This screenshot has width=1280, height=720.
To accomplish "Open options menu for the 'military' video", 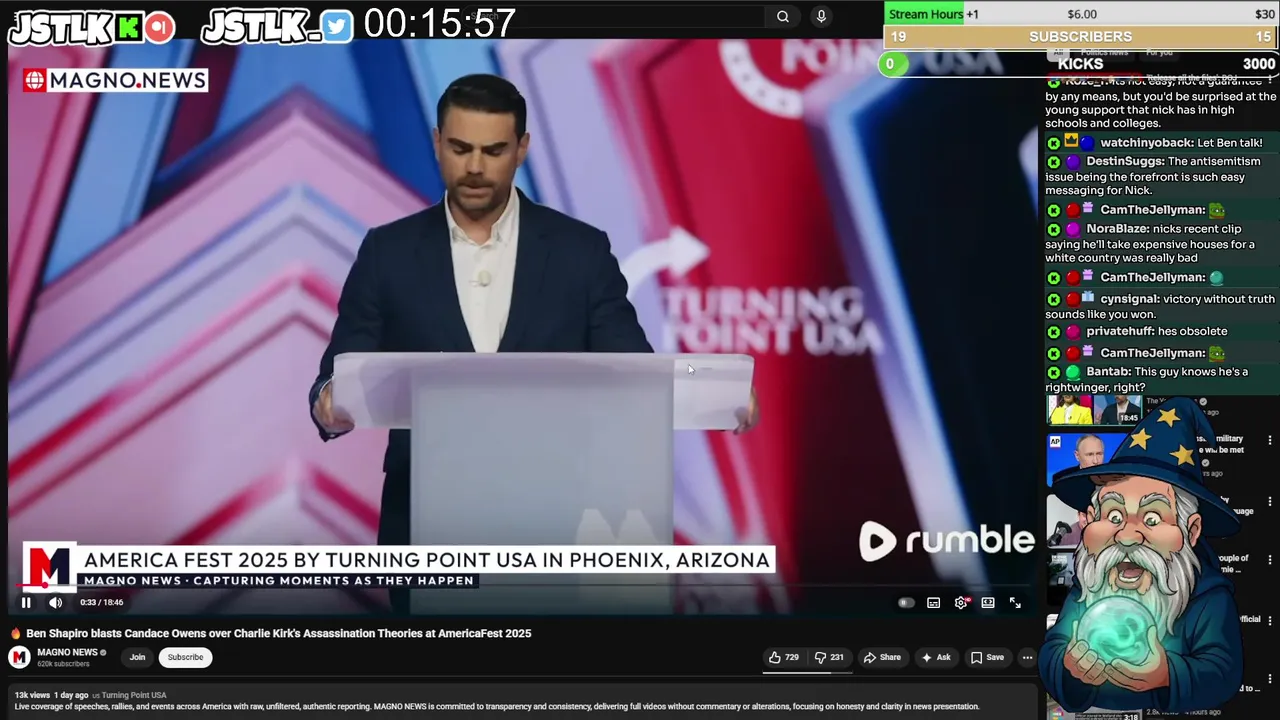I will coord(1270,440).
